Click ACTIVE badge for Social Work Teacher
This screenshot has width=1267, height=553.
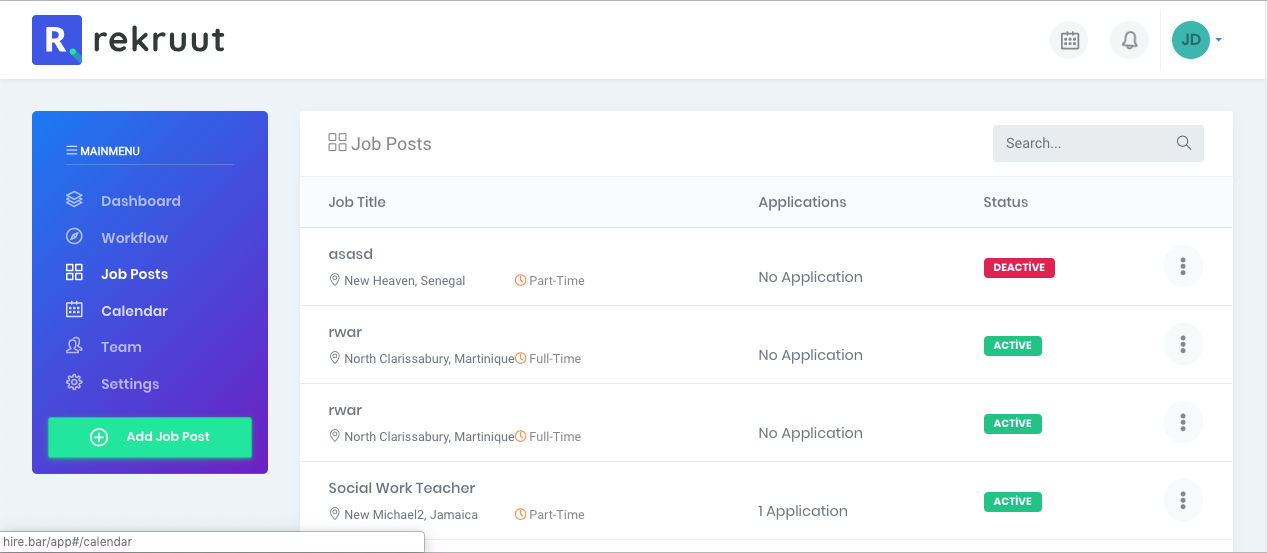tap(1013, 501)
